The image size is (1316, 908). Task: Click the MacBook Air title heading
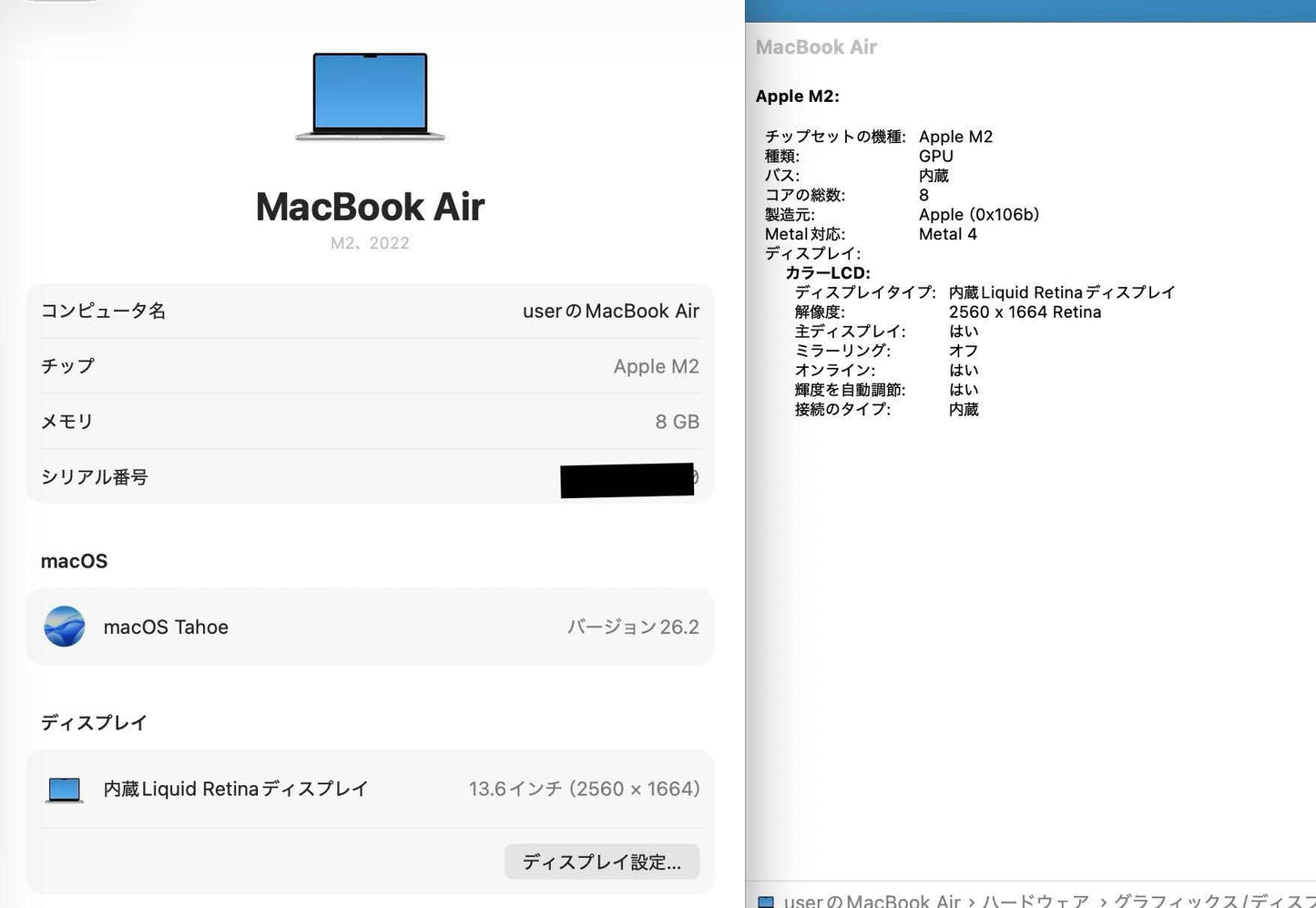[370, 207]
